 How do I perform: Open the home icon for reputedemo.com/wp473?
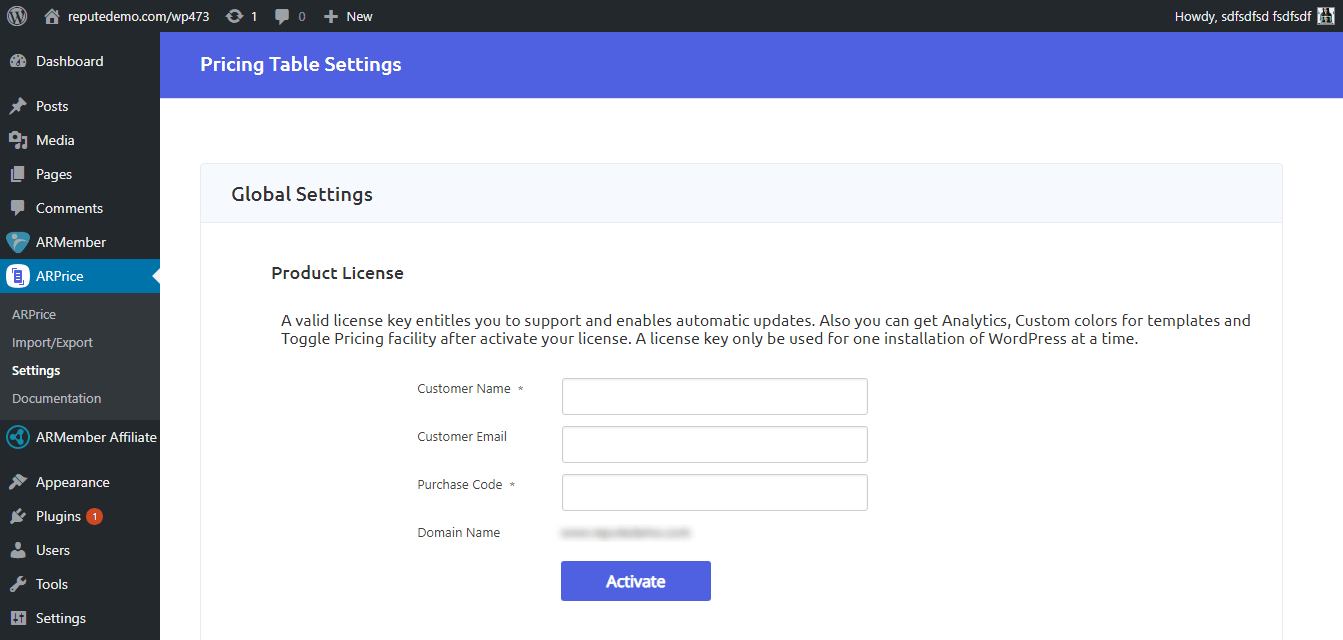tap(52, 16)
